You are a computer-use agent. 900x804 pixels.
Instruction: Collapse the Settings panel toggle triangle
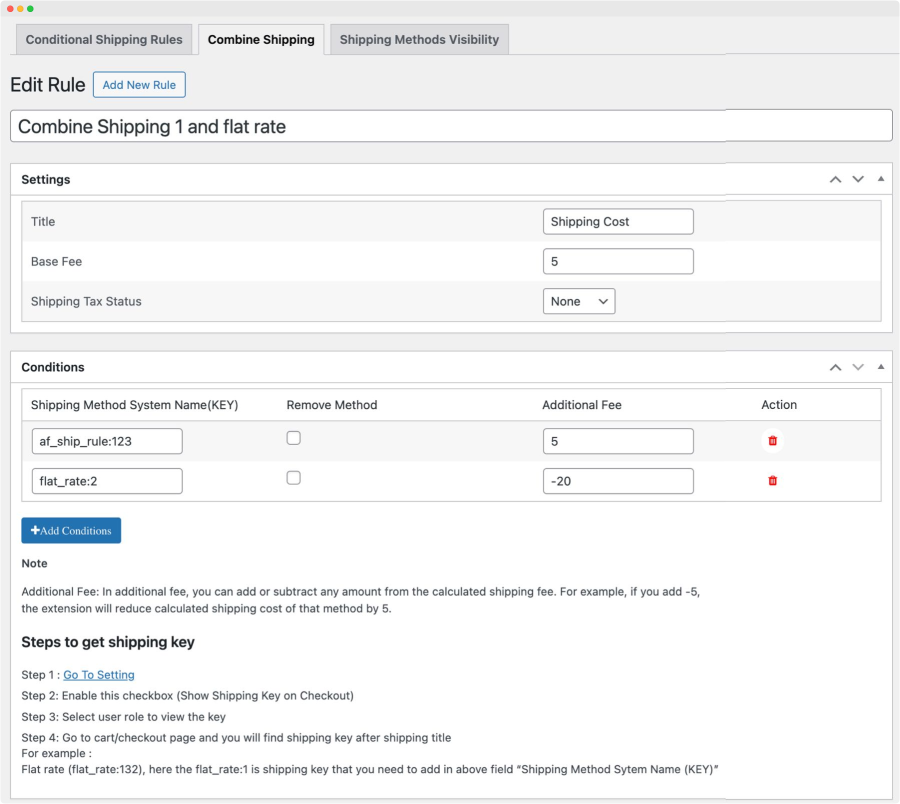tap(880, 179)
